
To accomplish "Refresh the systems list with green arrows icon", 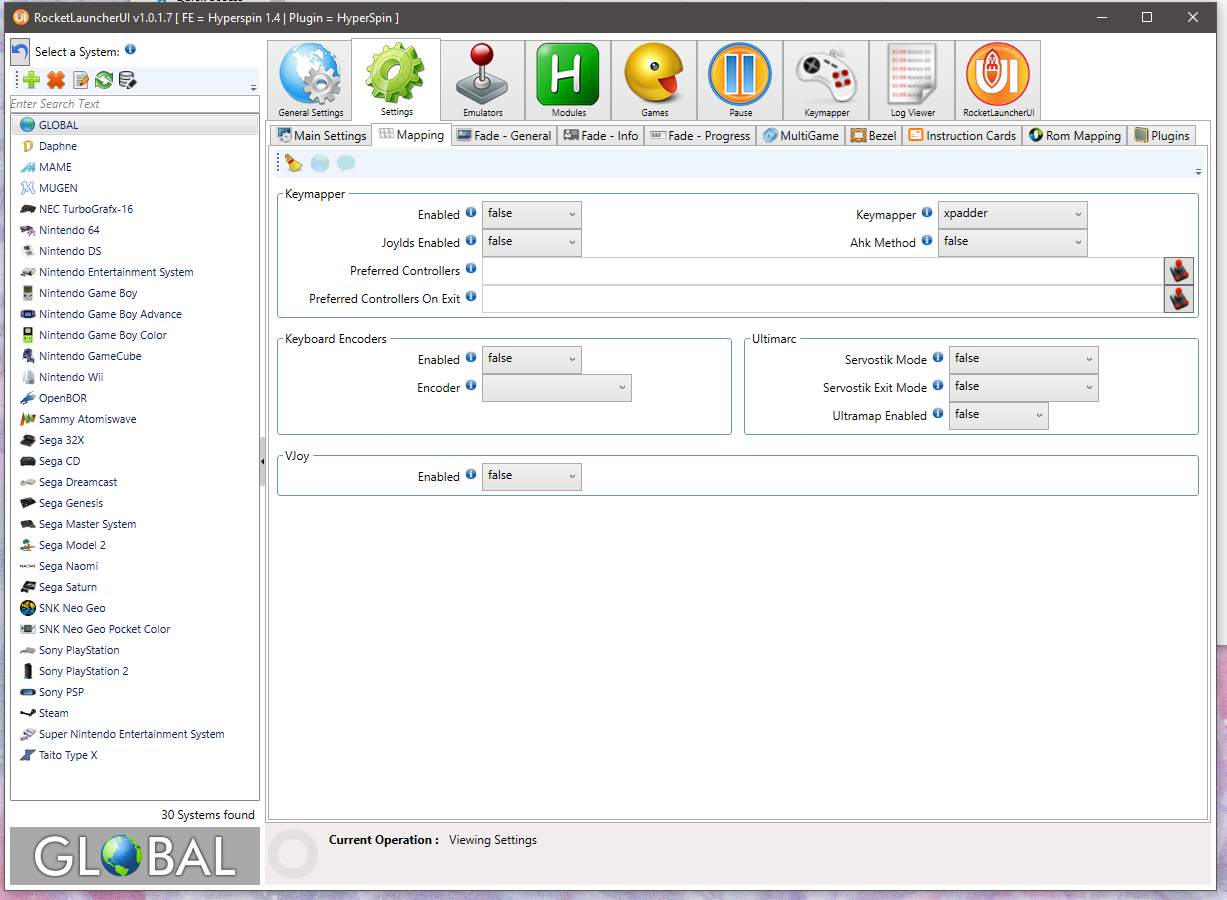I will 103,80.
